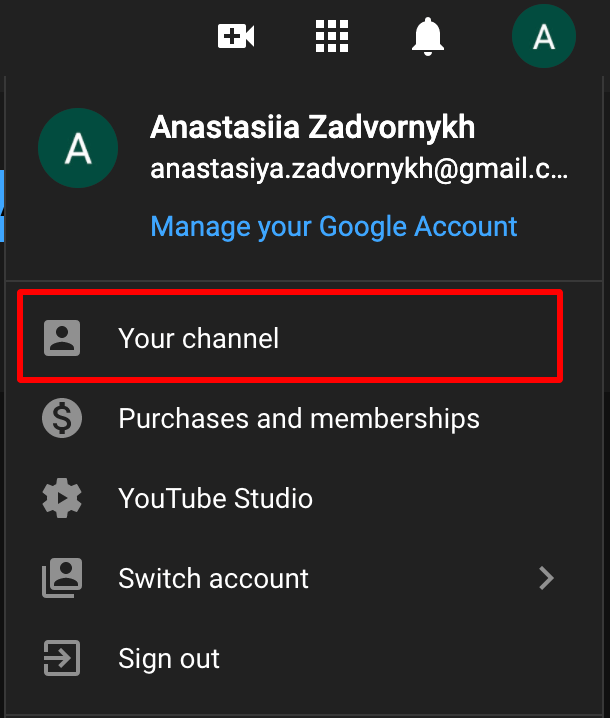Select the Your channel menu entry
610x718 pixels.
tap(290, 338)
